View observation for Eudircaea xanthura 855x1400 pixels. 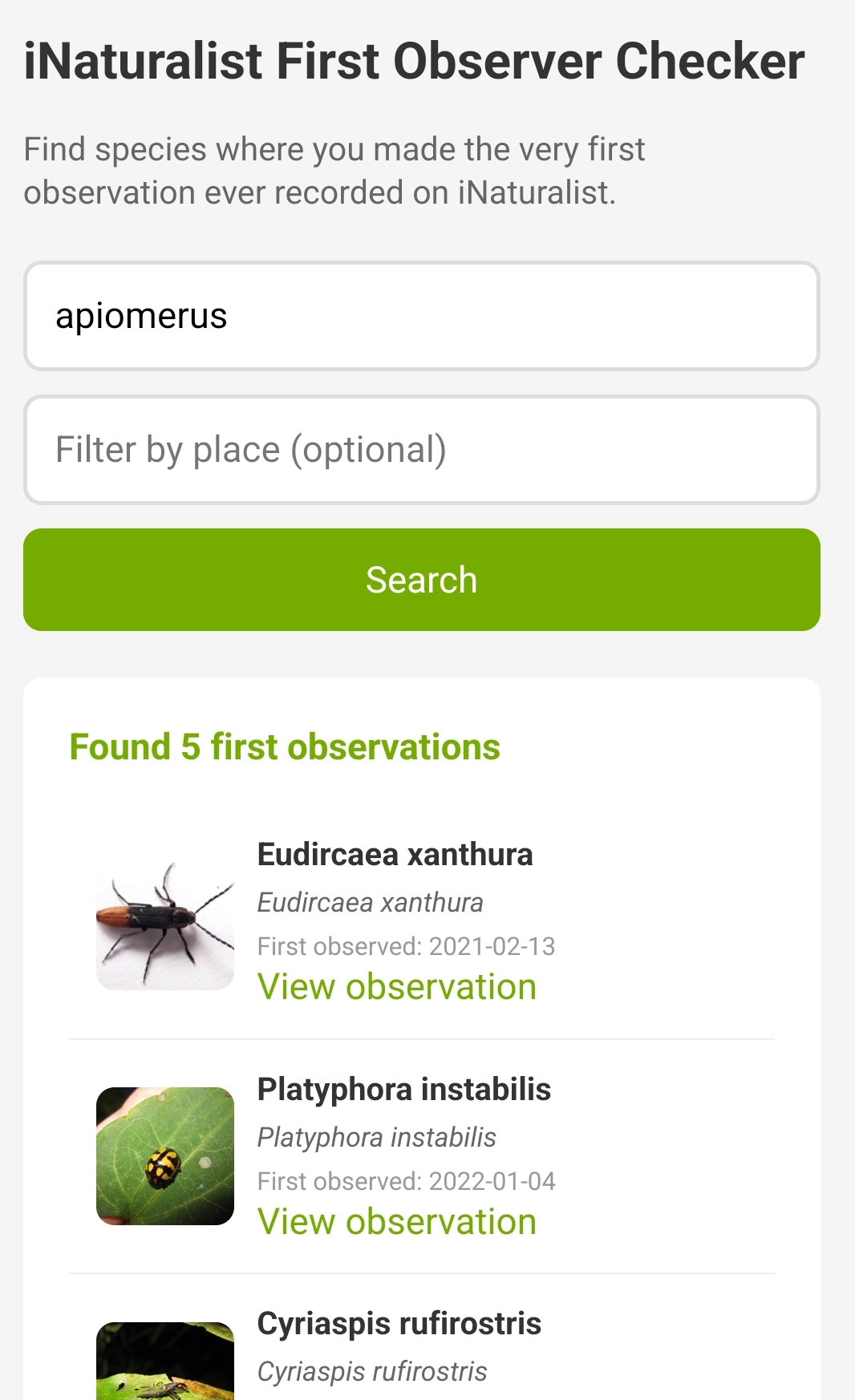[397, 987]
